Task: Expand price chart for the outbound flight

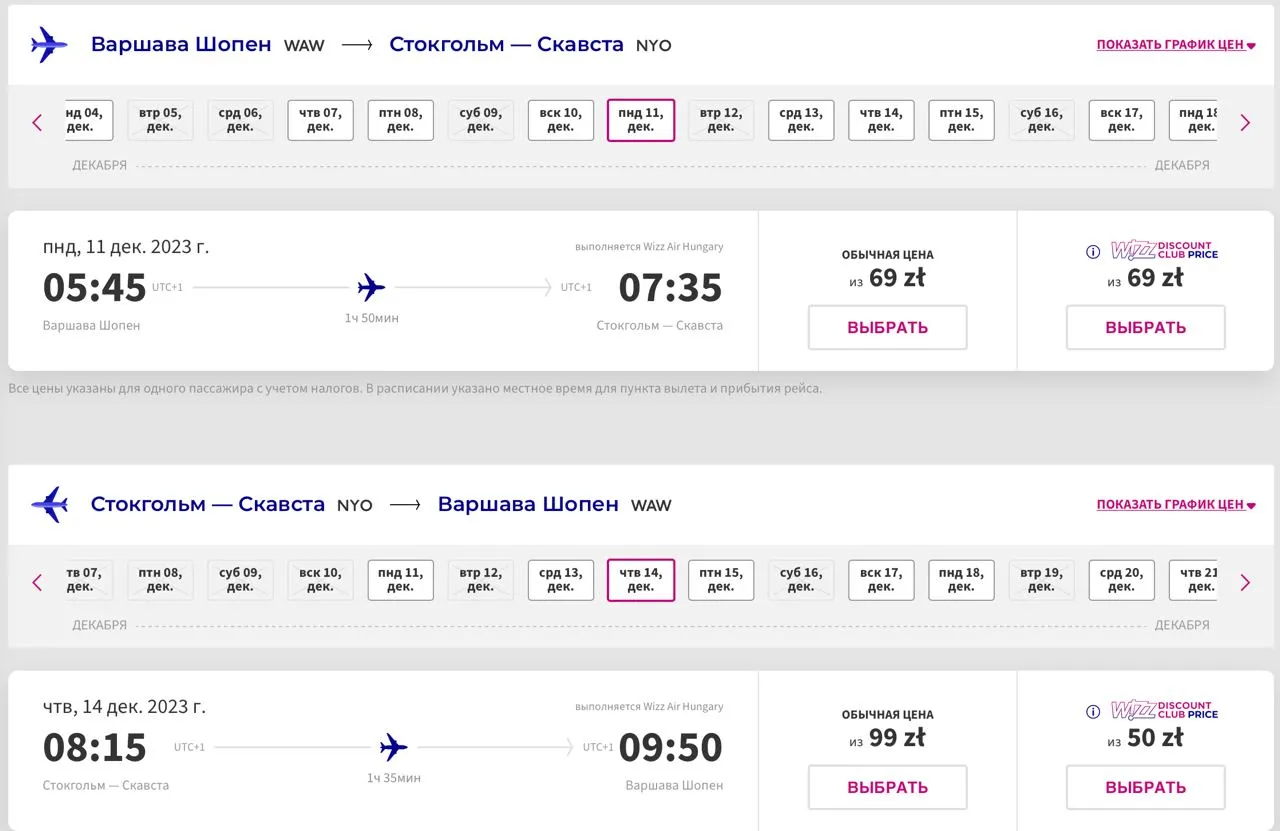Action: (1175, 45)
